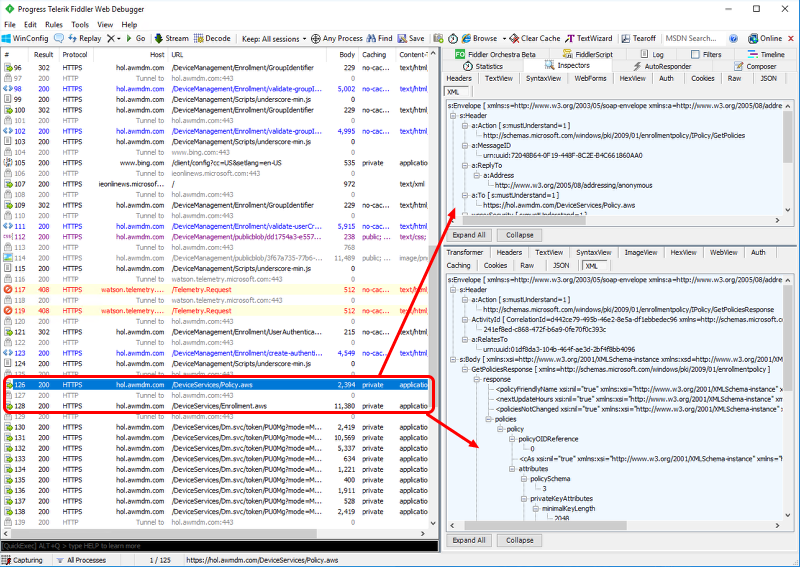Click the lower Collapse button
This screenshot has width=800, height=567.
pos(519,540)
